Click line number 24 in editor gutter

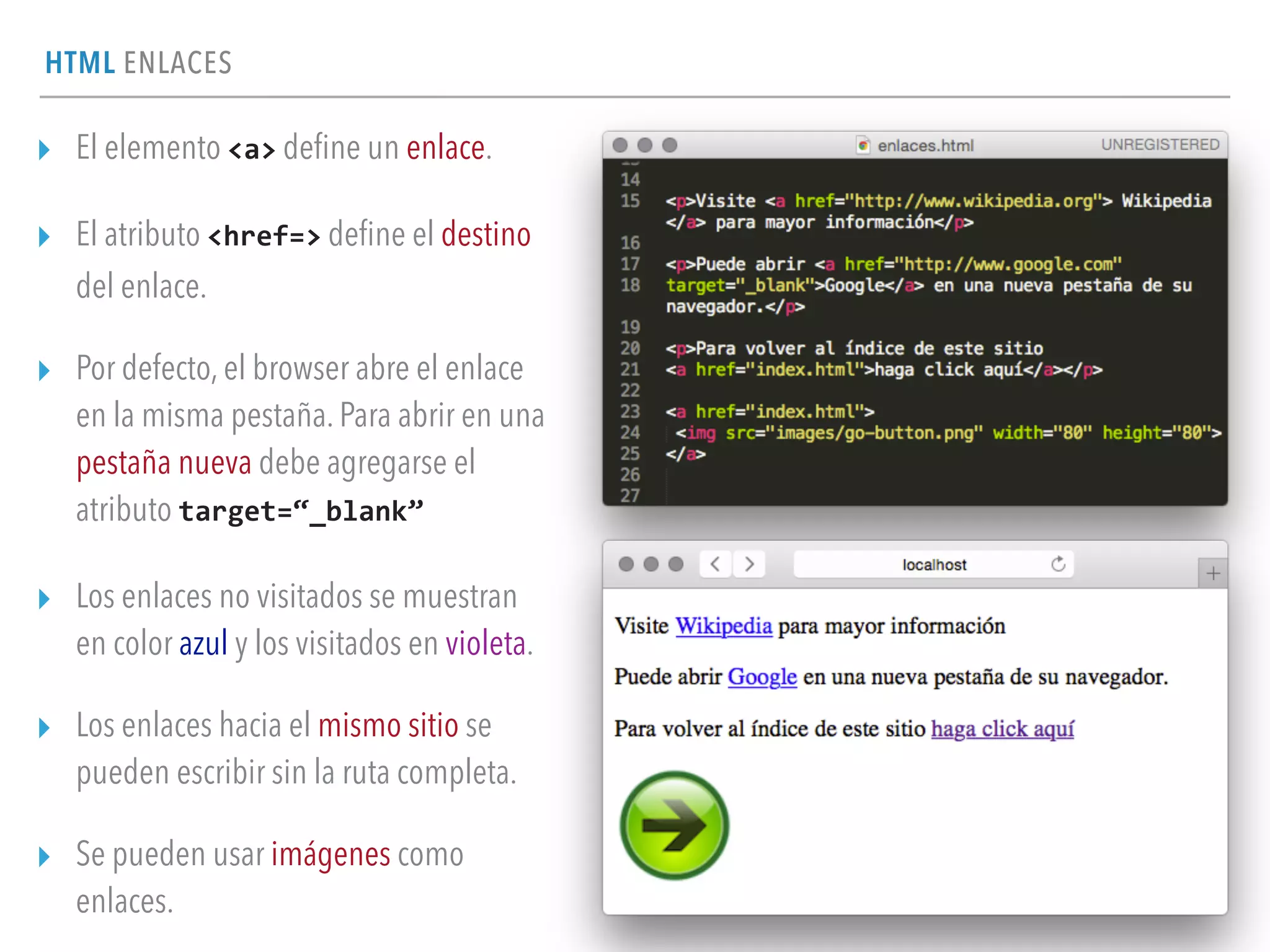click(x=630, y=433)
